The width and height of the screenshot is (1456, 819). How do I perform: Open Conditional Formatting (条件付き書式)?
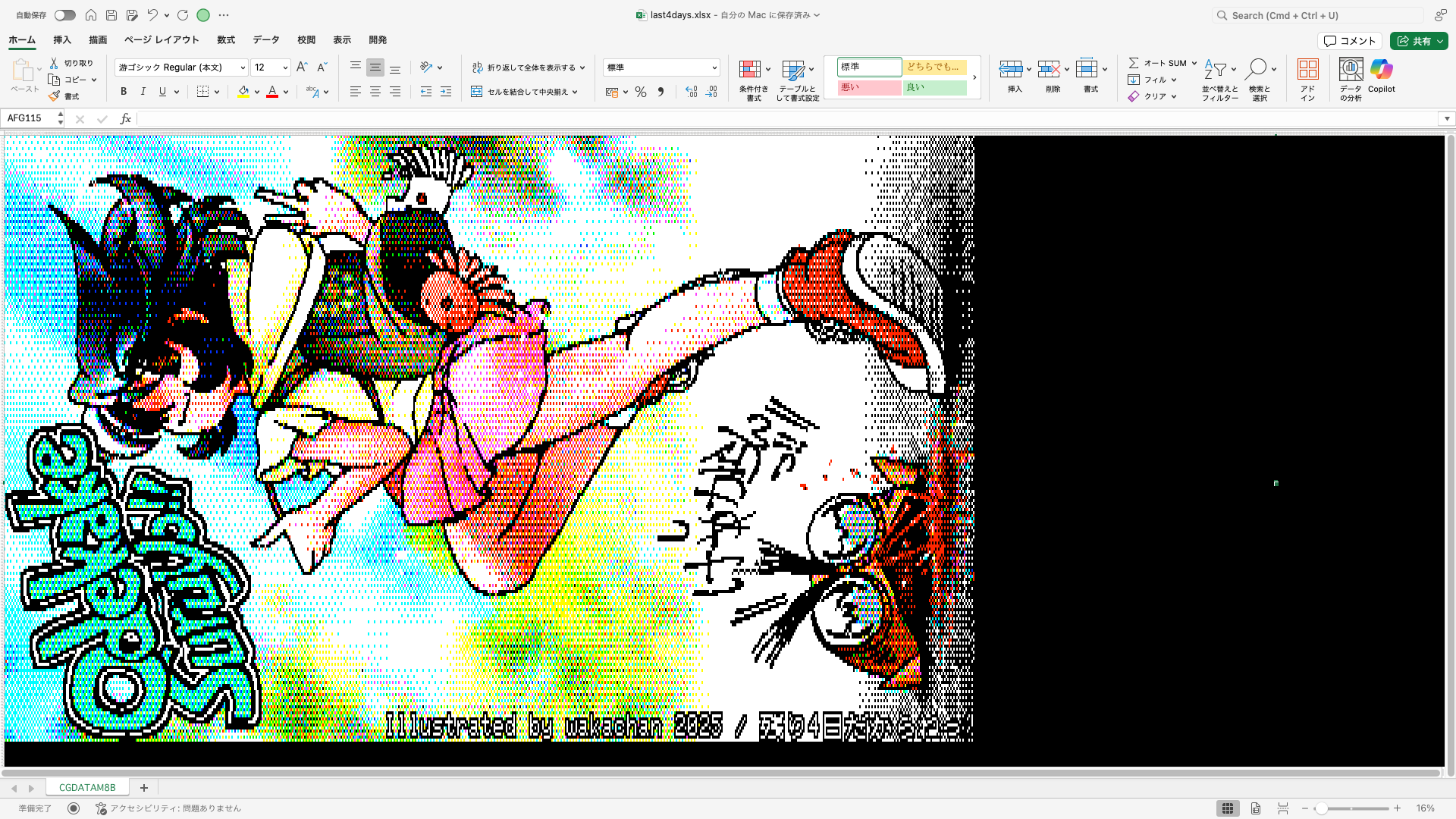pos(754,80)
